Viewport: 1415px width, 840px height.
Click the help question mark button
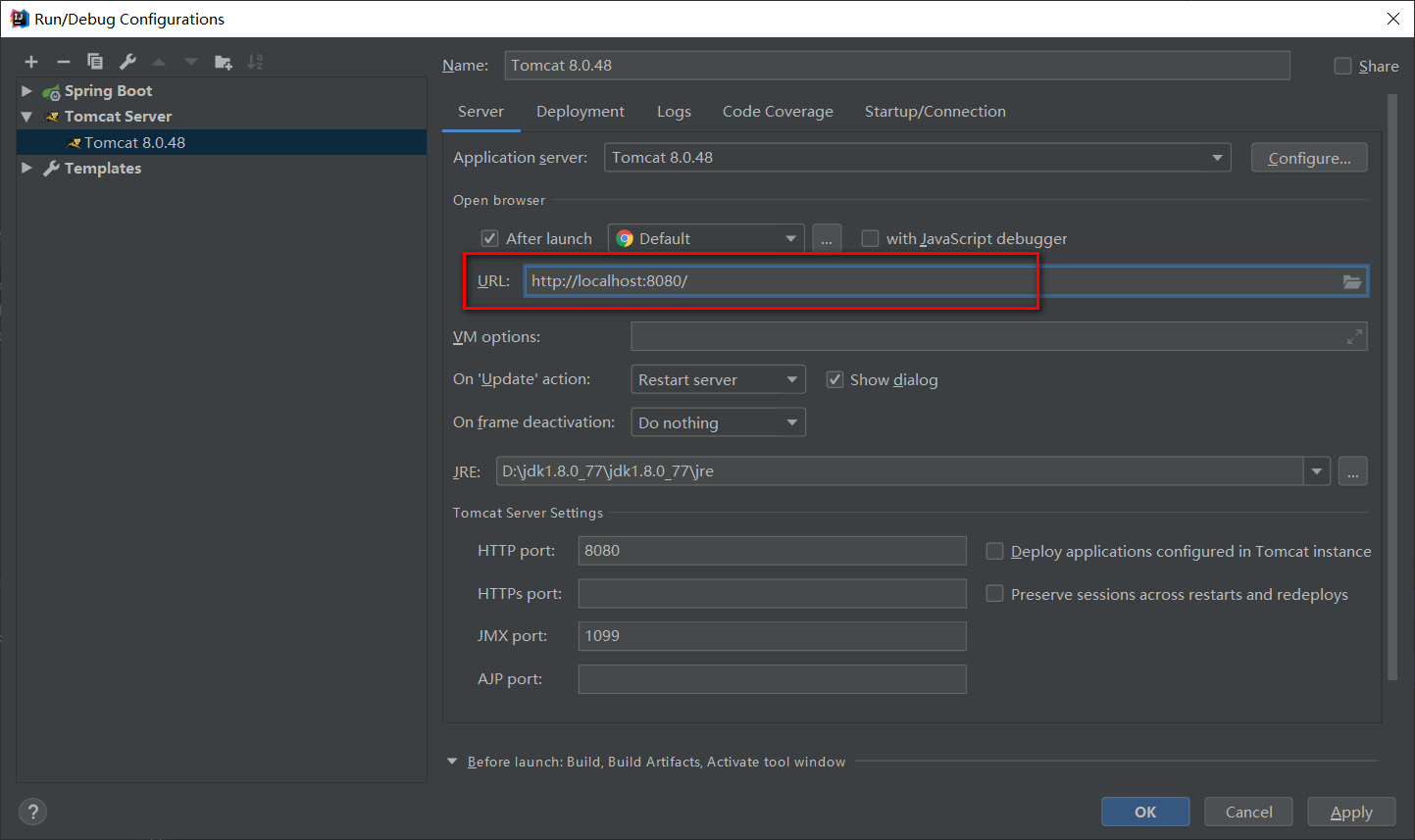32,812
